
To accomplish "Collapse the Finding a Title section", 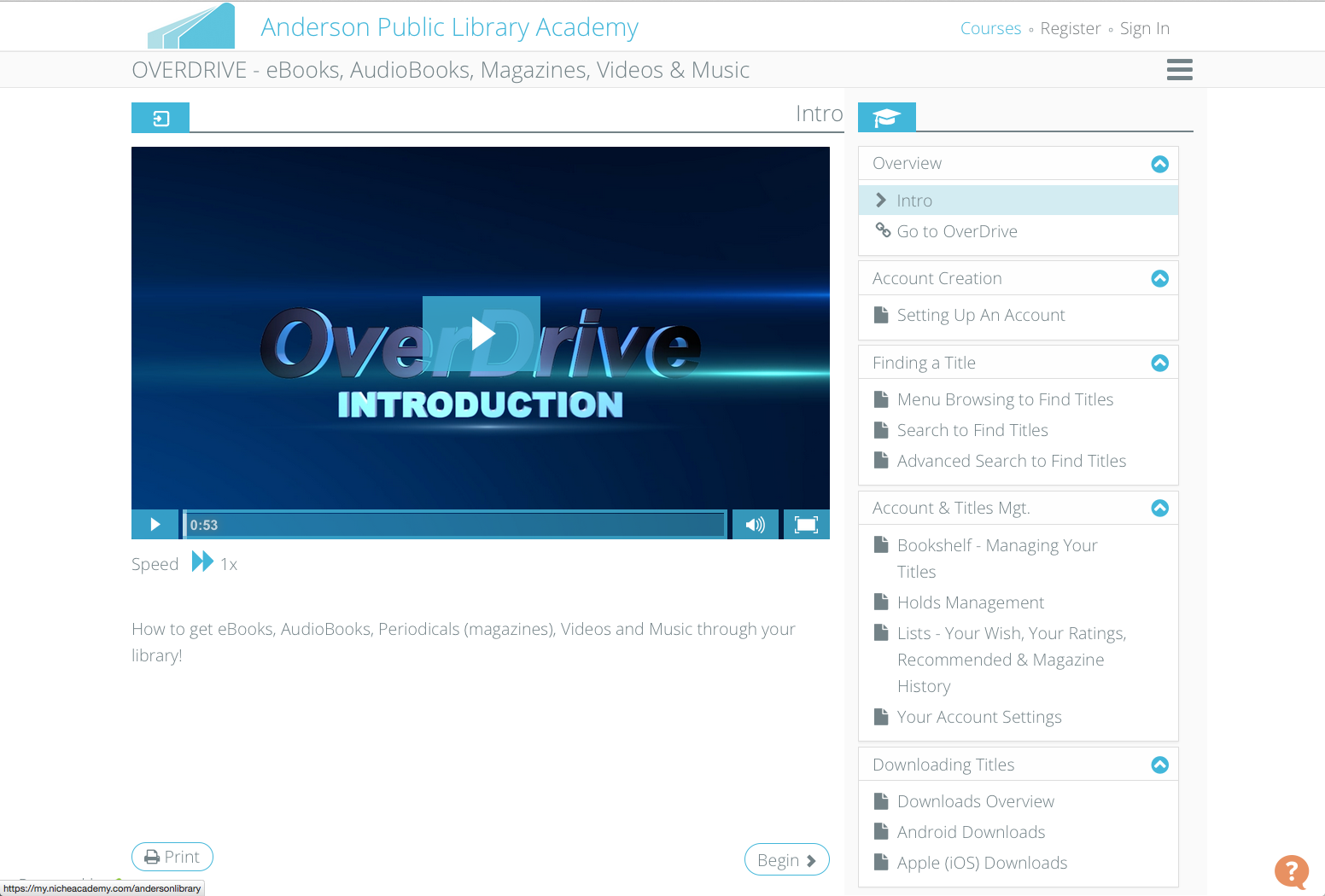I will 1159,363.
